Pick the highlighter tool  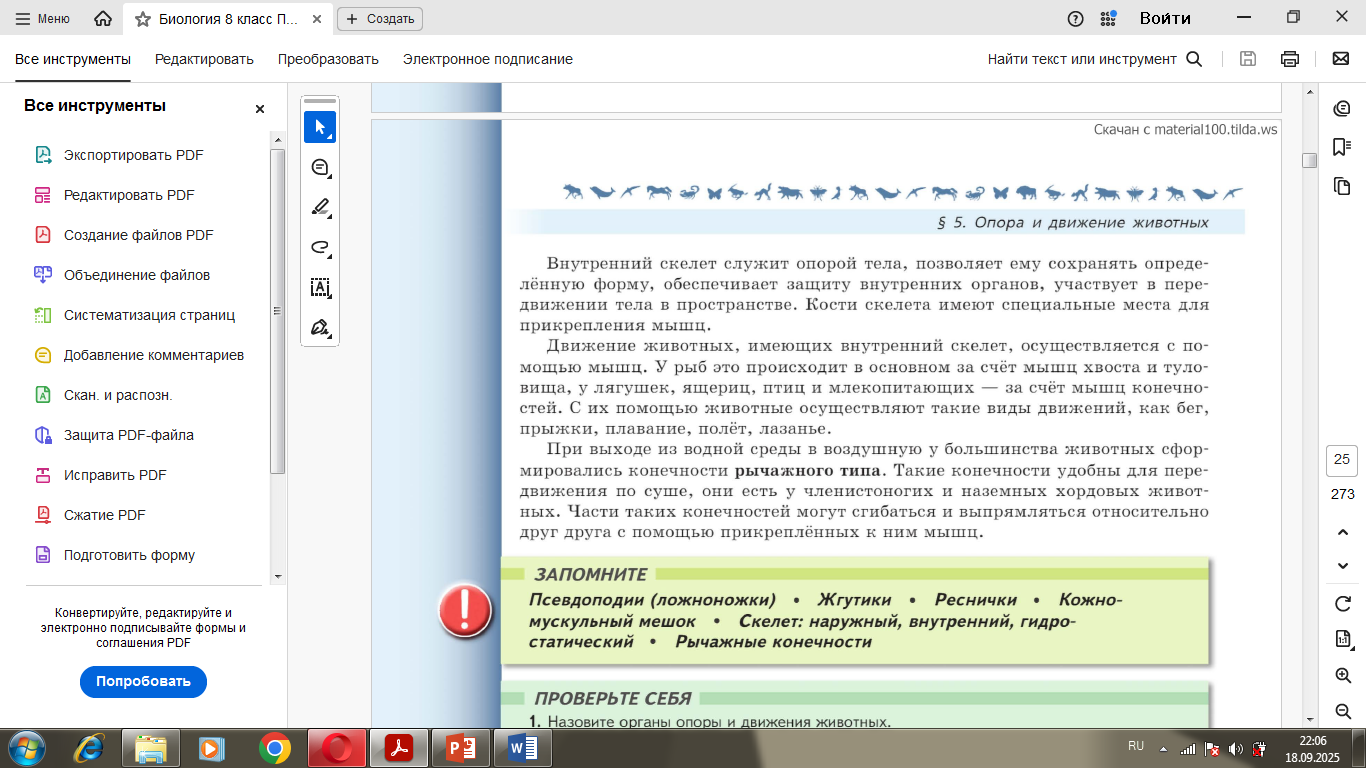tap(319, 208)
